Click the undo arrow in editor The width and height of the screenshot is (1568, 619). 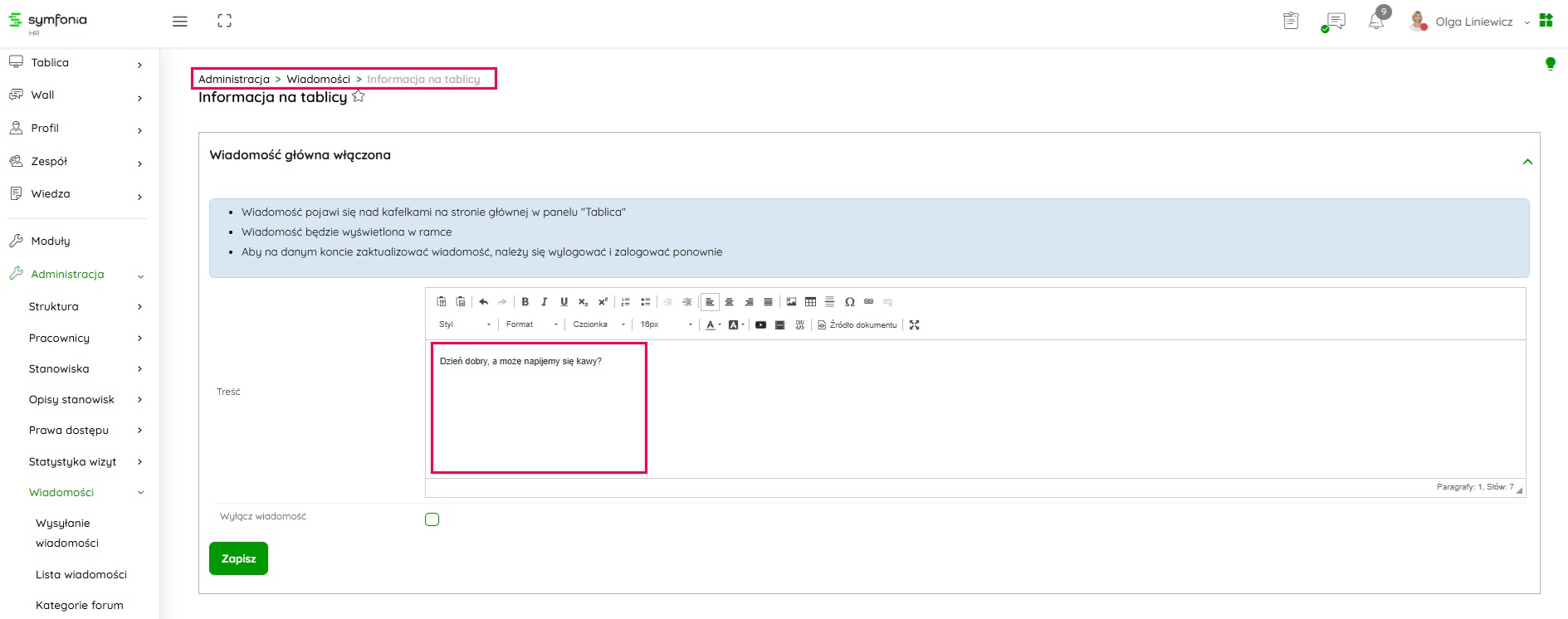pos(483,302)
